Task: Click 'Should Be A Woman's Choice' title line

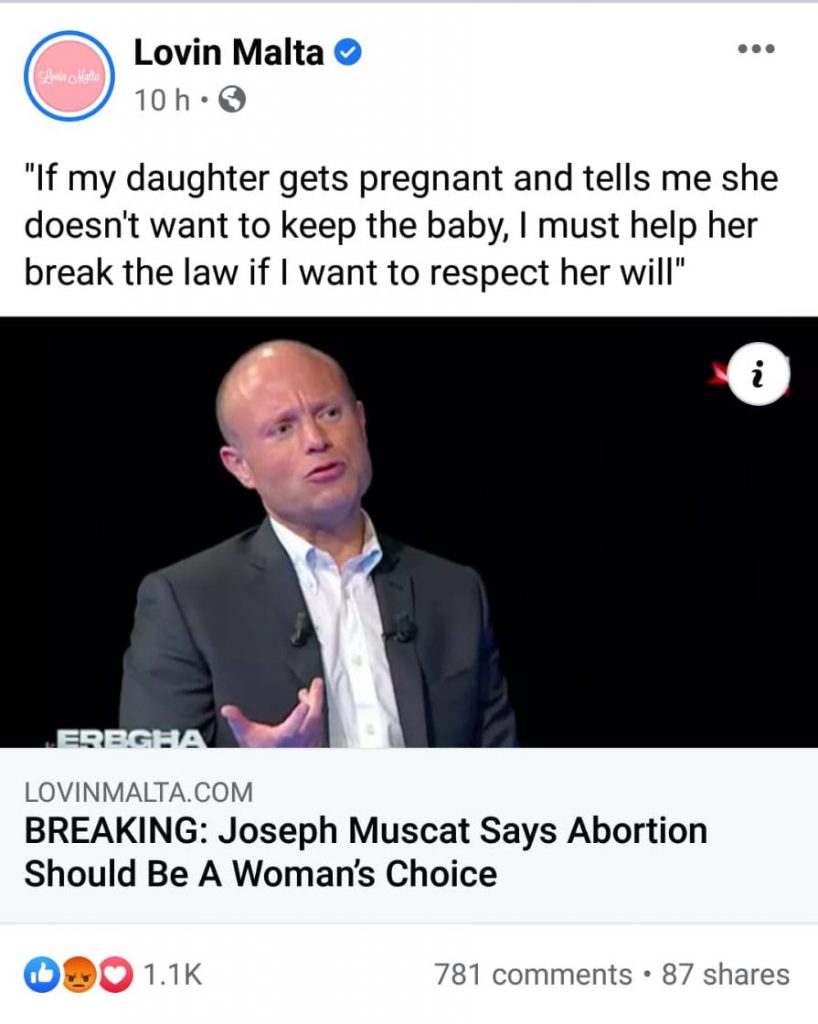Action: 260,874
